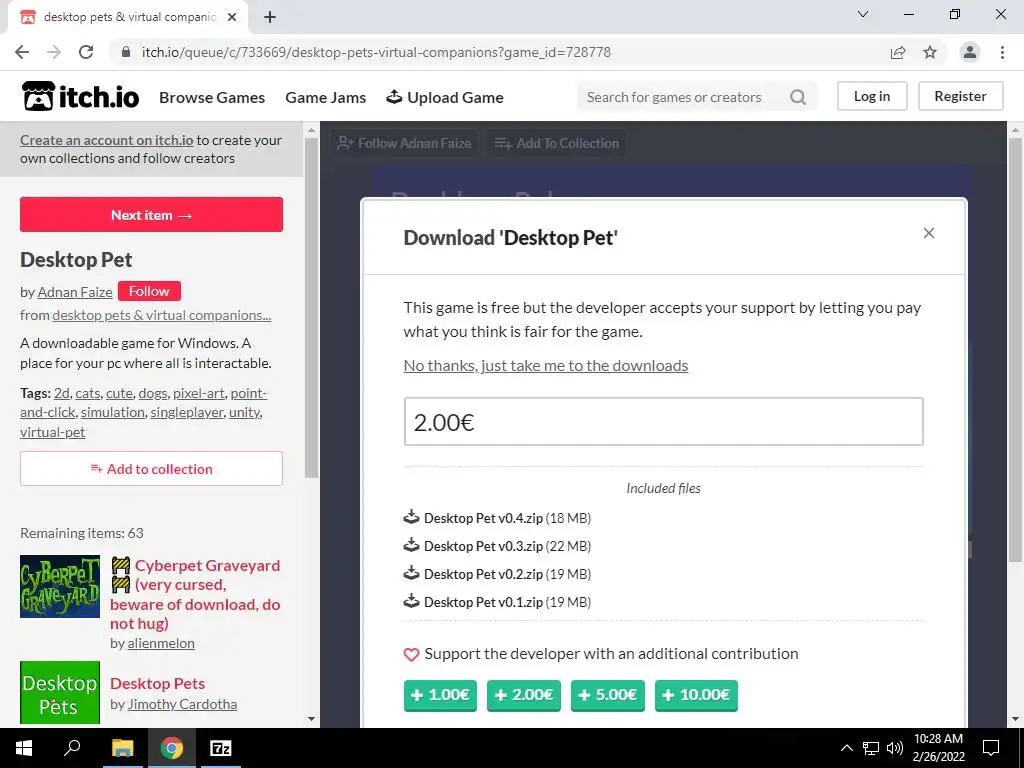Open Browse Games menu

[212, 97]
